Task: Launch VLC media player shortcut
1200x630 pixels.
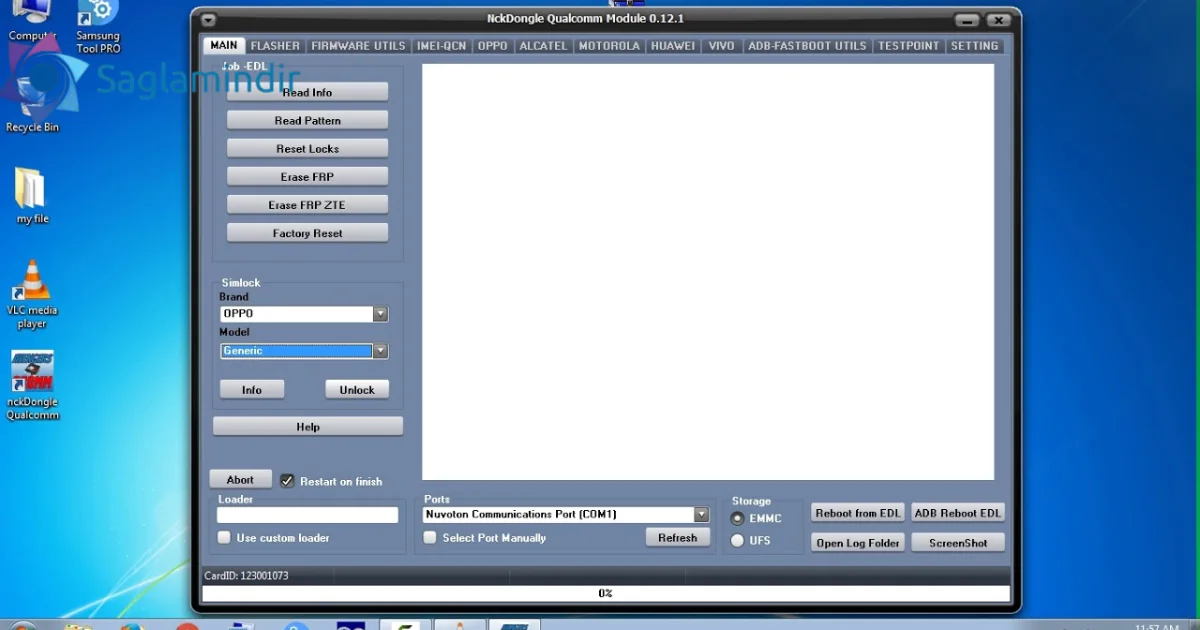Action: (32, 294)
